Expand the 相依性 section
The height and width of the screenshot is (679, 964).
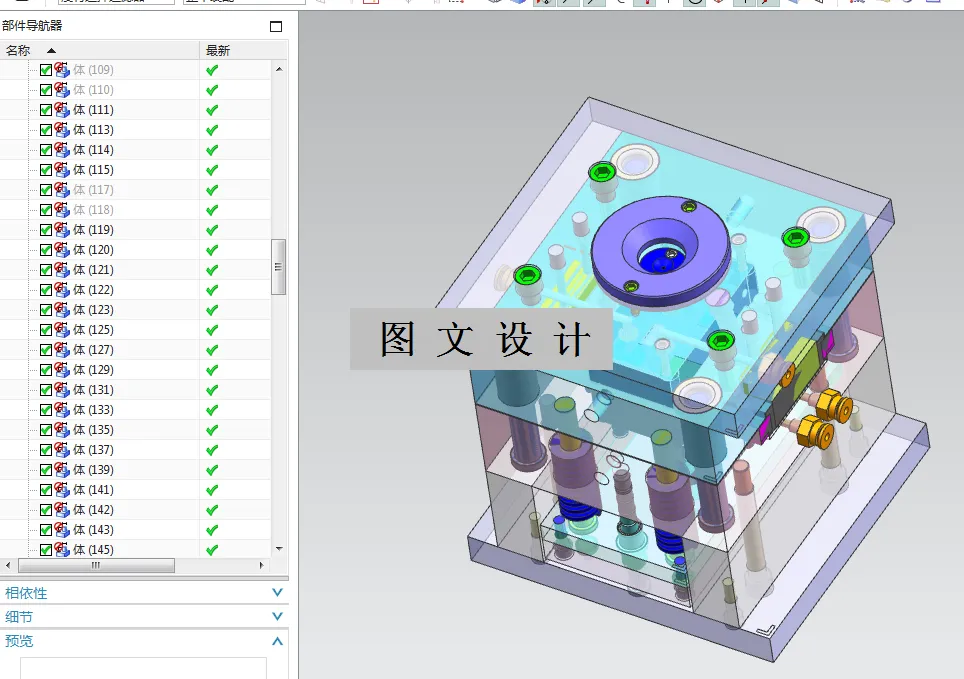(x=276, y=592)
